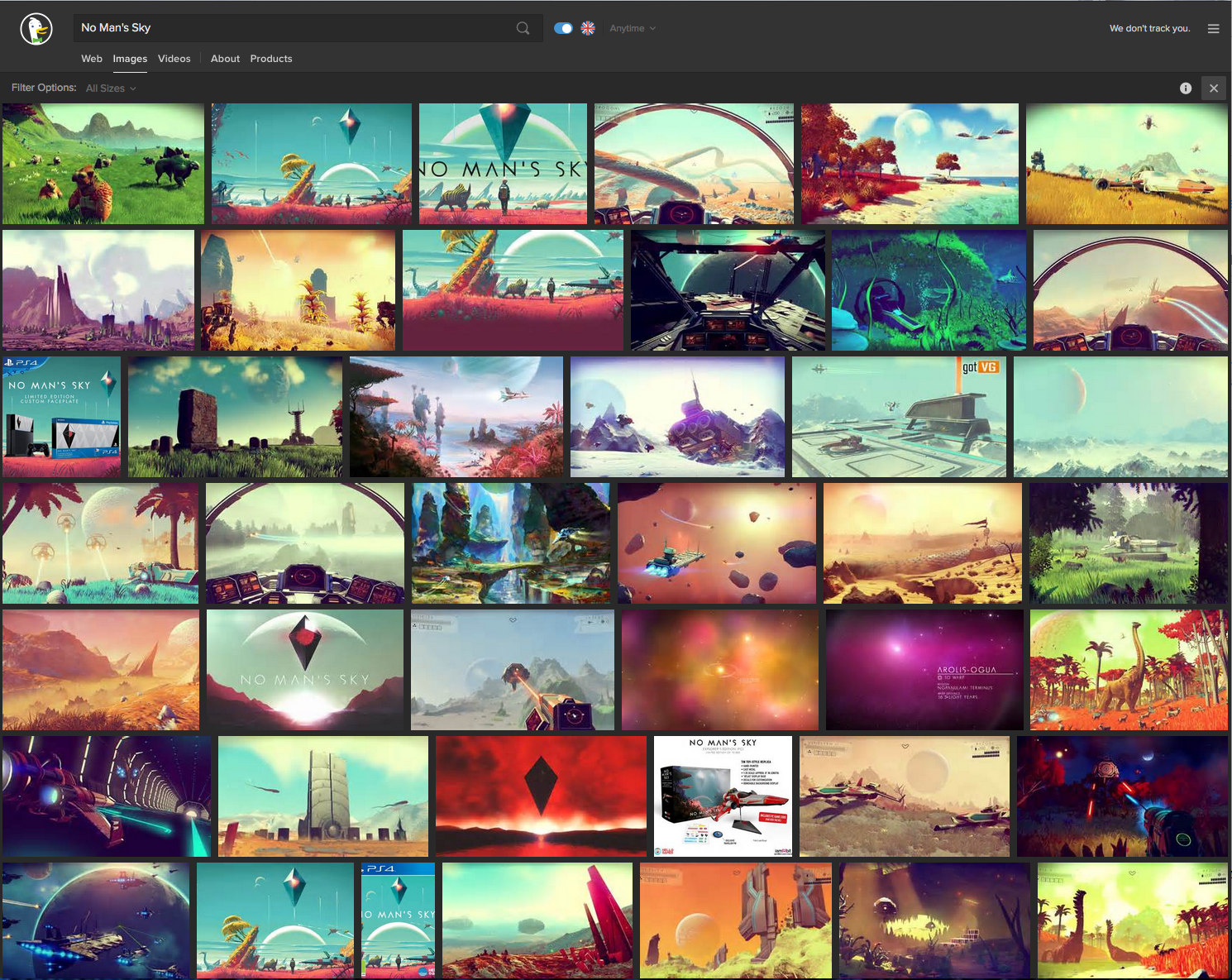Toggle the region switch off
The image size is (1232, 980).
563,28
